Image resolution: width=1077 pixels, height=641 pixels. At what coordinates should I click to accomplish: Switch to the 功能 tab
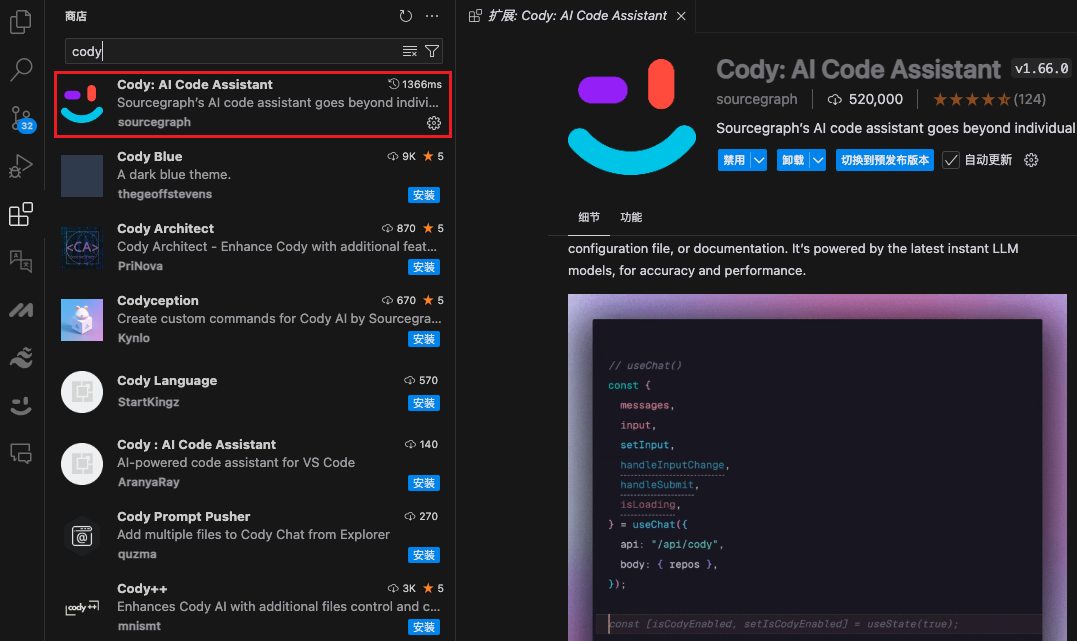point(631,217)
